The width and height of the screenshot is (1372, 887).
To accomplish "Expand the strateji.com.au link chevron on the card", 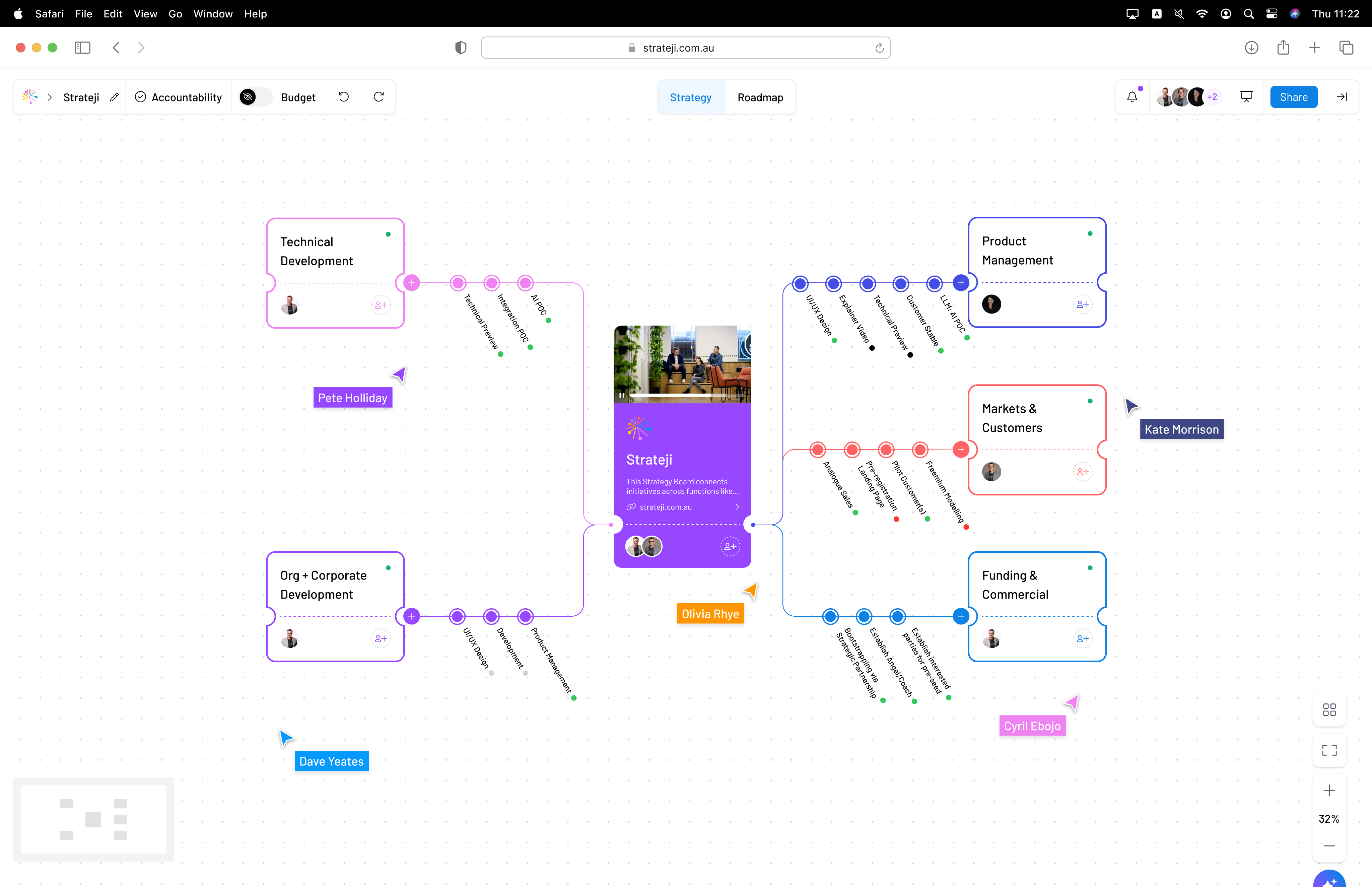I will [x=737, y=507].
